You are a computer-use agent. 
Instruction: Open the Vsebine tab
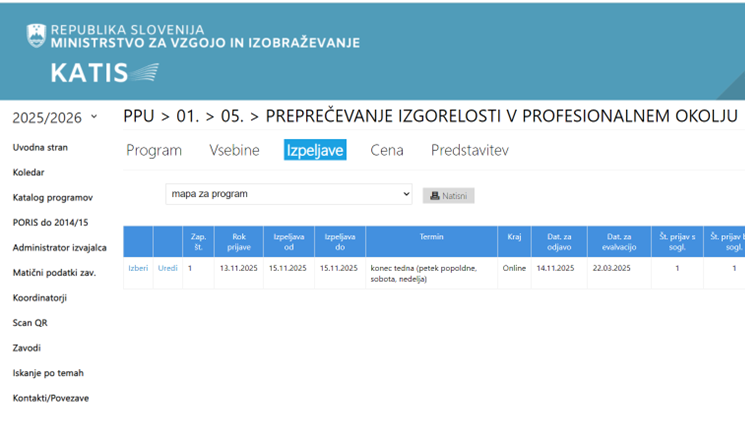pos(234,151)
